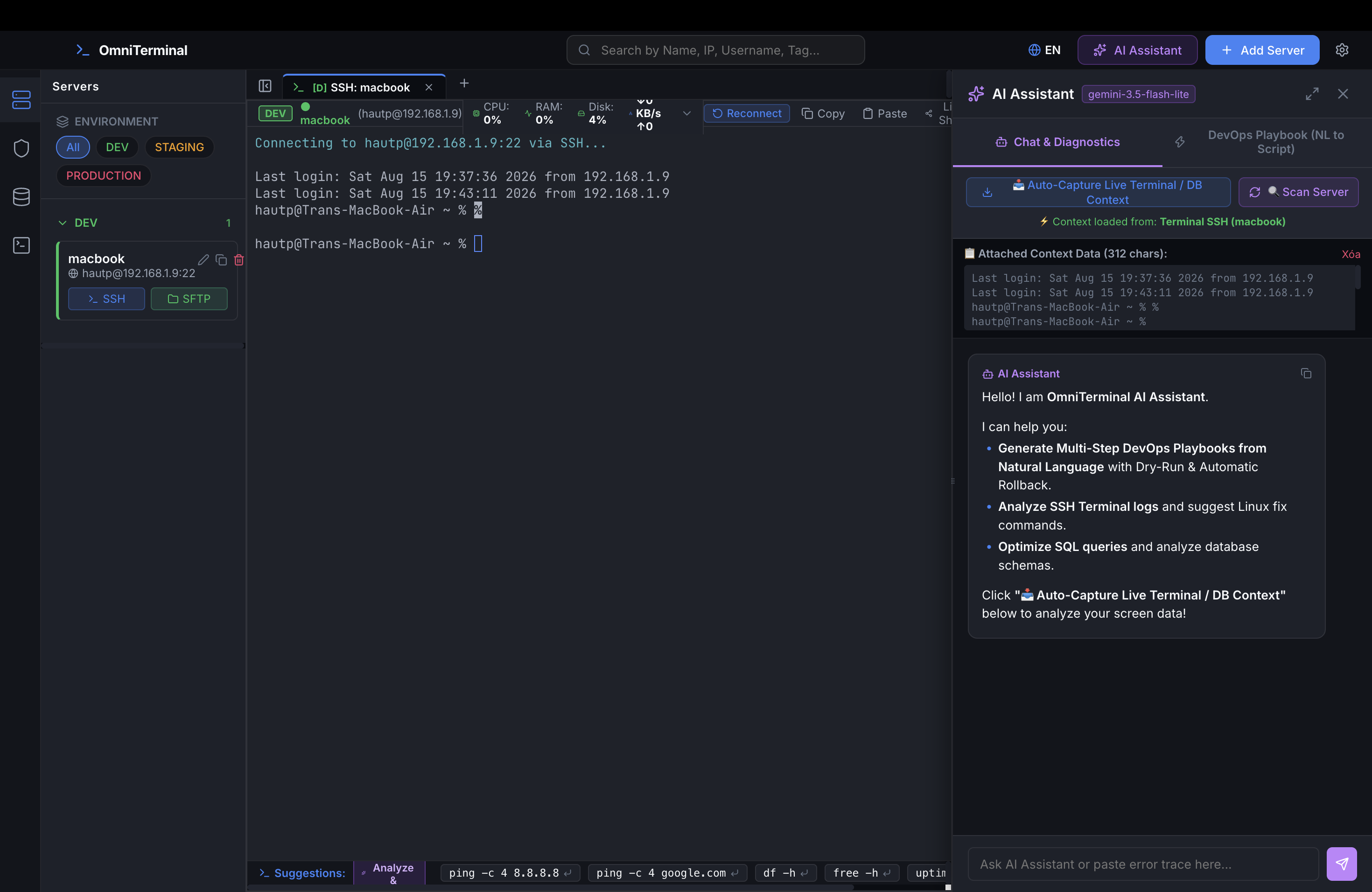This screenshot has width=1372, height=892.
Task: Click the AI Assistant top bar button
Action: point(1137,50)
